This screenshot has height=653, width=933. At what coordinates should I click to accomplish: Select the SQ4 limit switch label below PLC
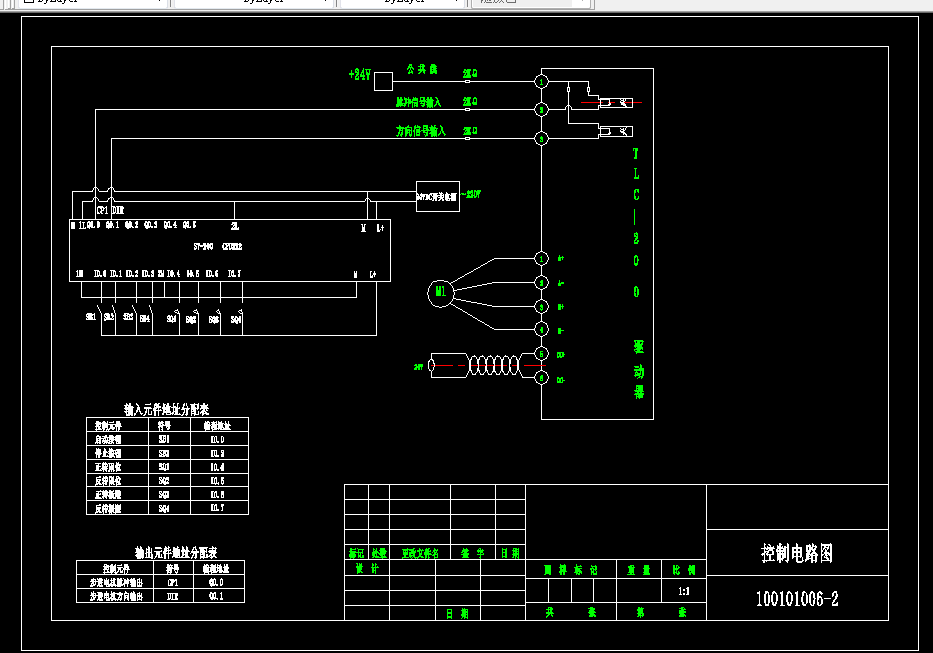click(236, 320)
